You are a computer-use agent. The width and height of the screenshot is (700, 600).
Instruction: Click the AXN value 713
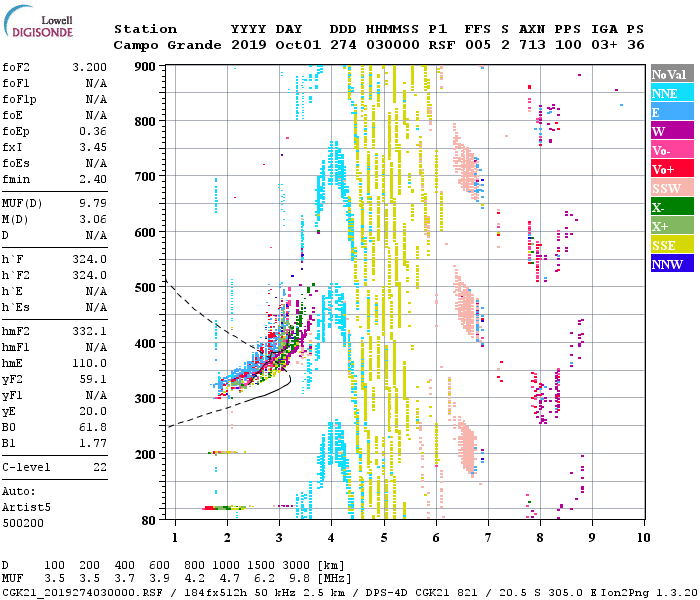coord(532,45)
